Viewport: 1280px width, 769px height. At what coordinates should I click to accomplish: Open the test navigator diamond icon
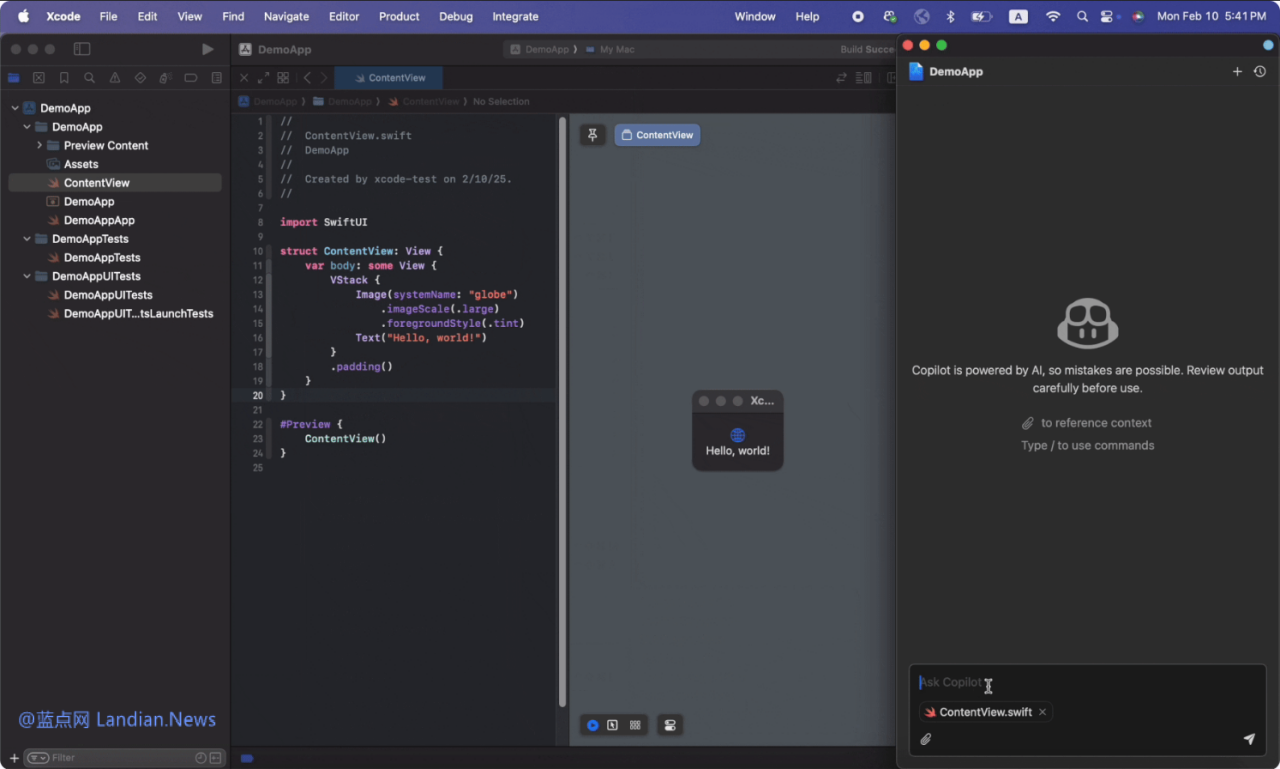pos(140,78)
